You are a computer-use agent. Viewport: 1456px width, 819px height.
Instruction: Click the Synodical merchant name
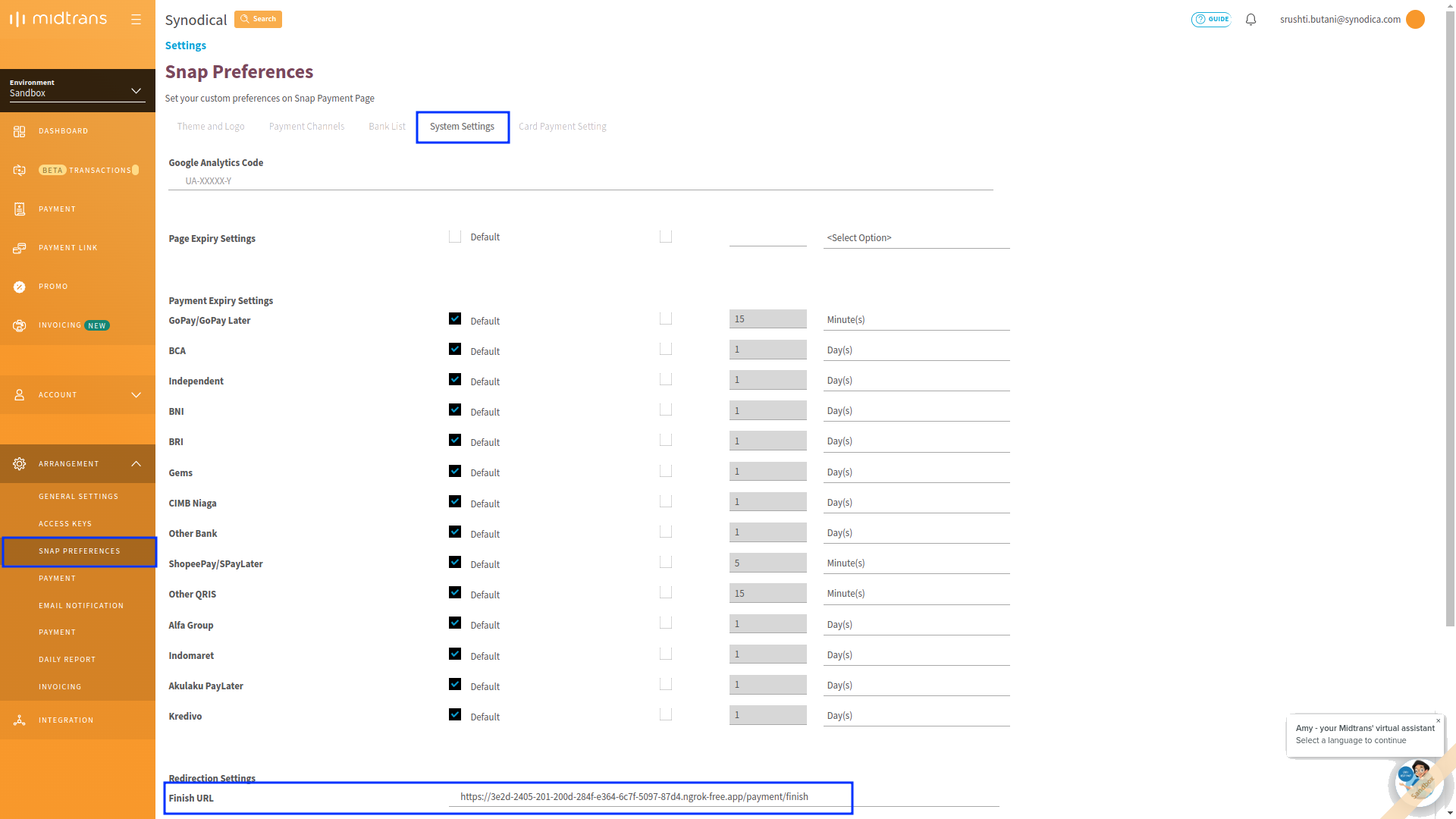click(196, 20)
